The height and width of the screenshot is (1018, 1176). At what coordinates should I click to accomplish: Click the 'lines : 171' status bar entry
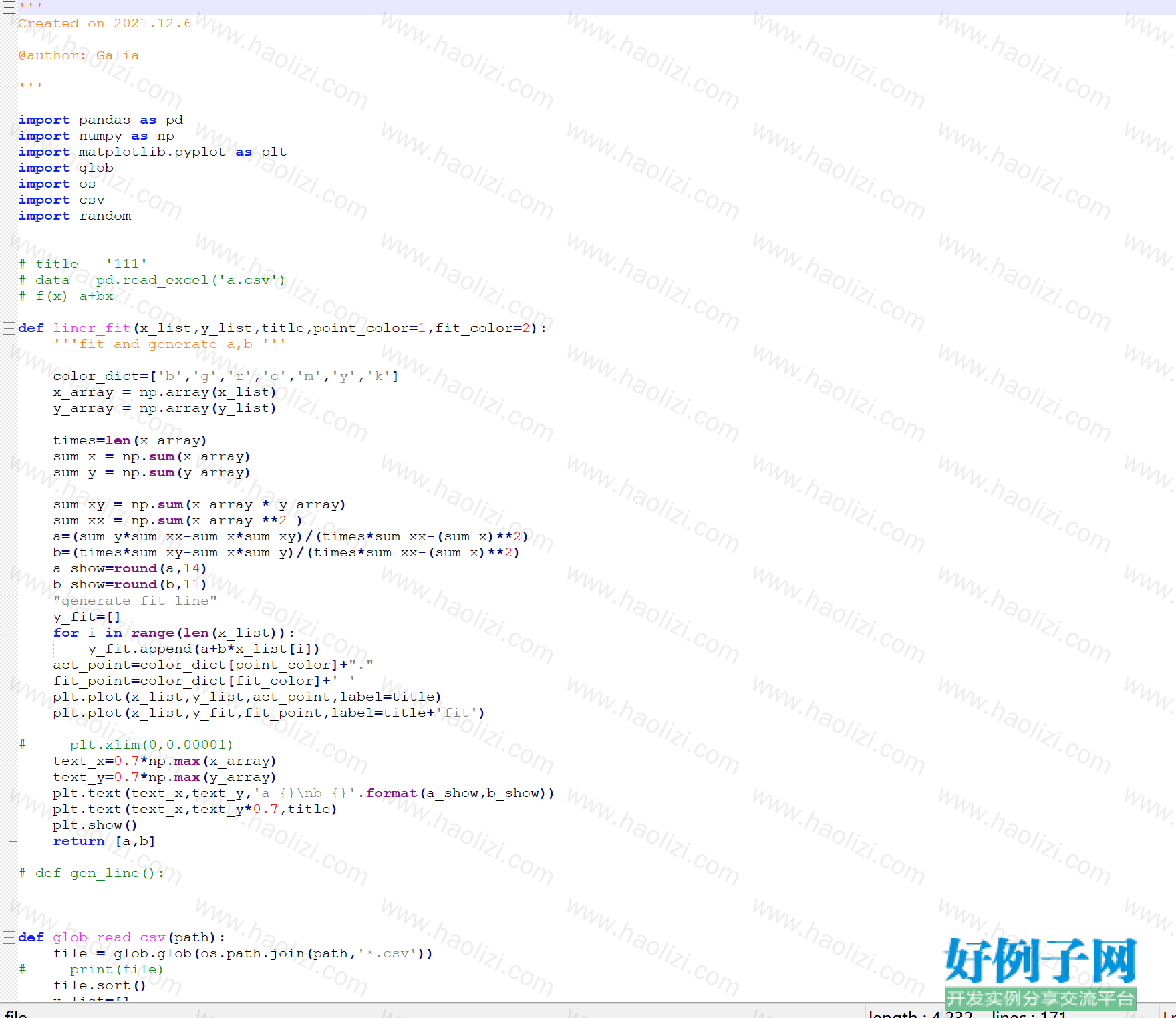click(1030, 1013)
